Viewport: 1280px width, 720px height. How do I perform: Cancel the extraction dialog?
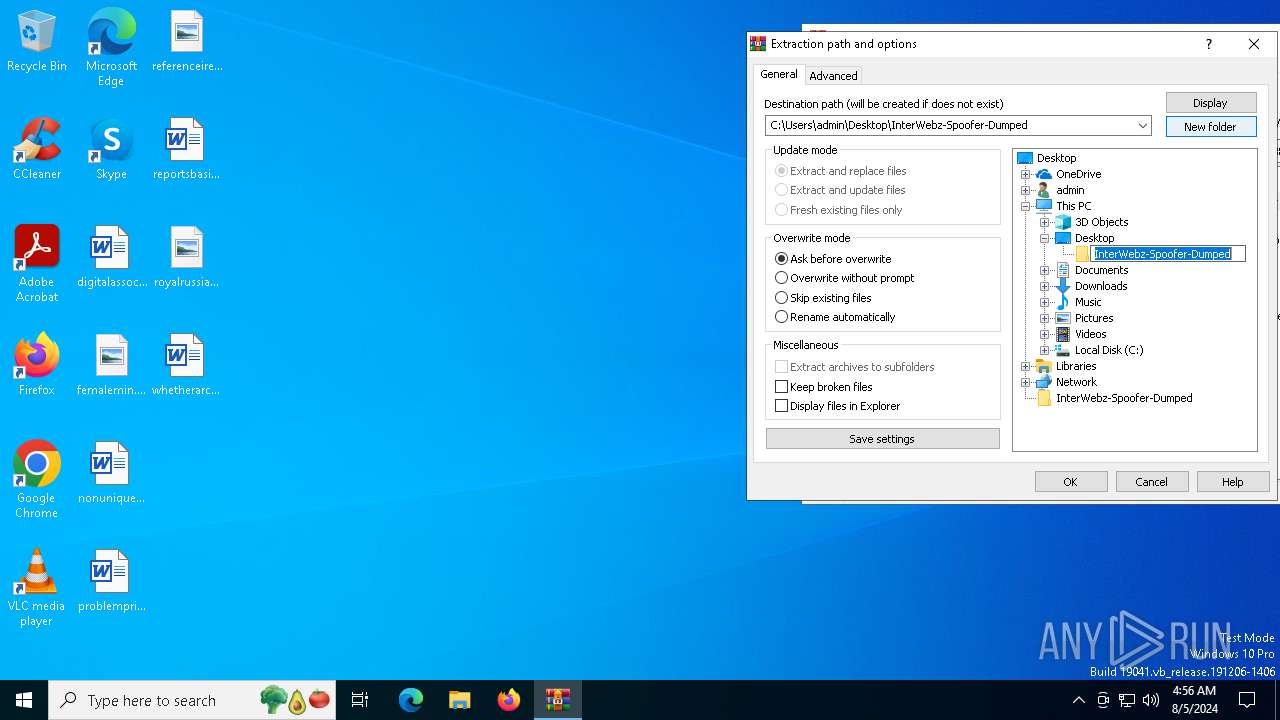coord(1151,482)
